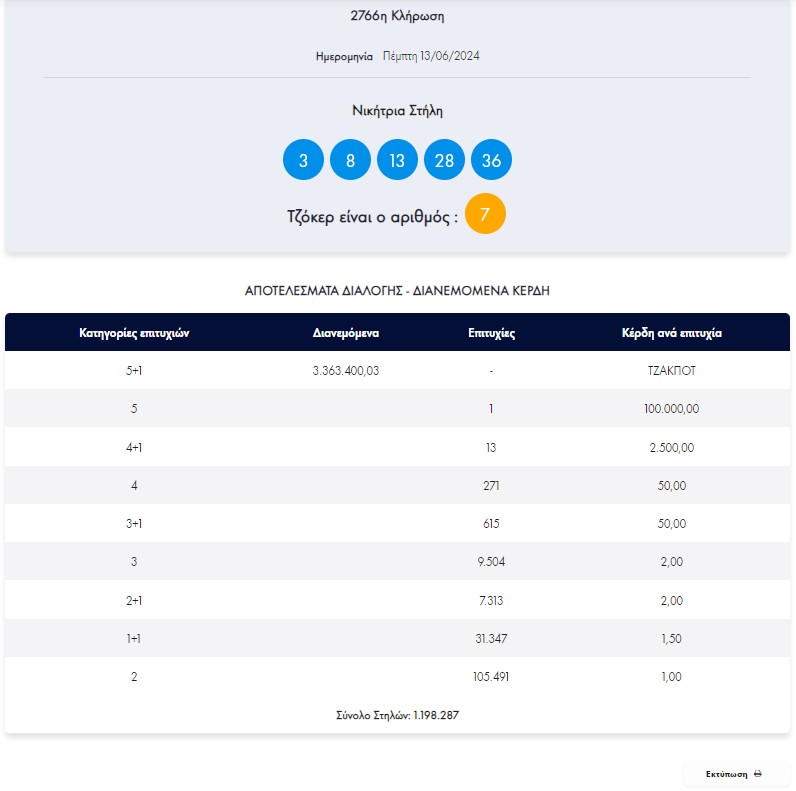The width and height of the screenshot is (796, 791).
Task: Select the 2766η Κλήρωση title
Action: 397,16
